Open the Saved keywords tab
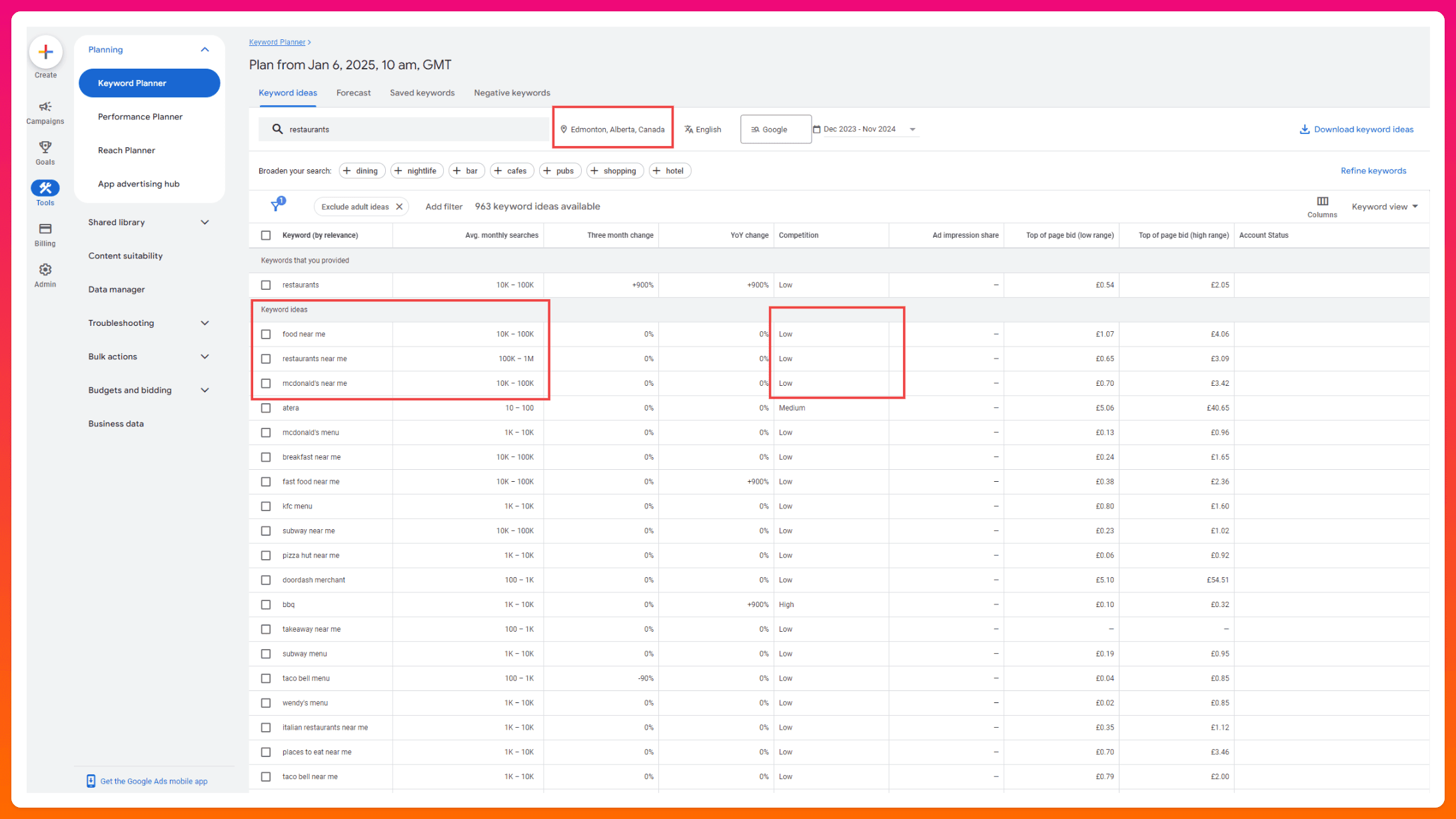1456x819 pixels. [x=422, y=93]
